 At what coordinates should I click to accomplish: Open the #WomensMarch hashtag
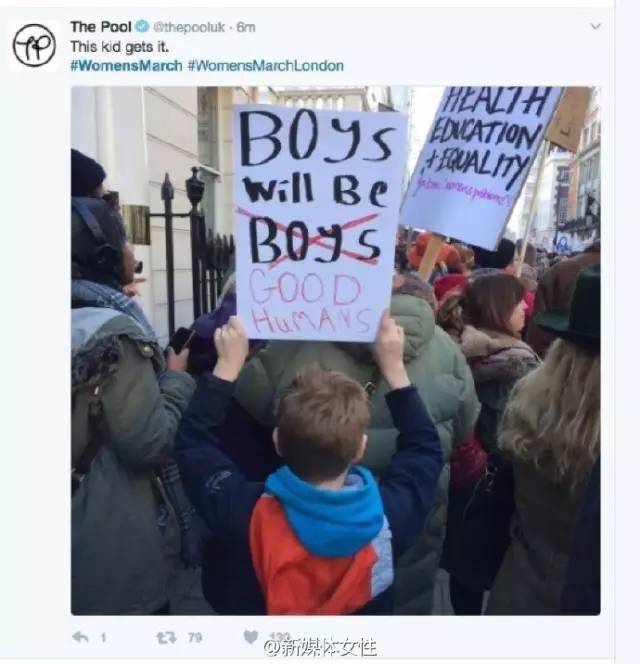pos(126,66)
